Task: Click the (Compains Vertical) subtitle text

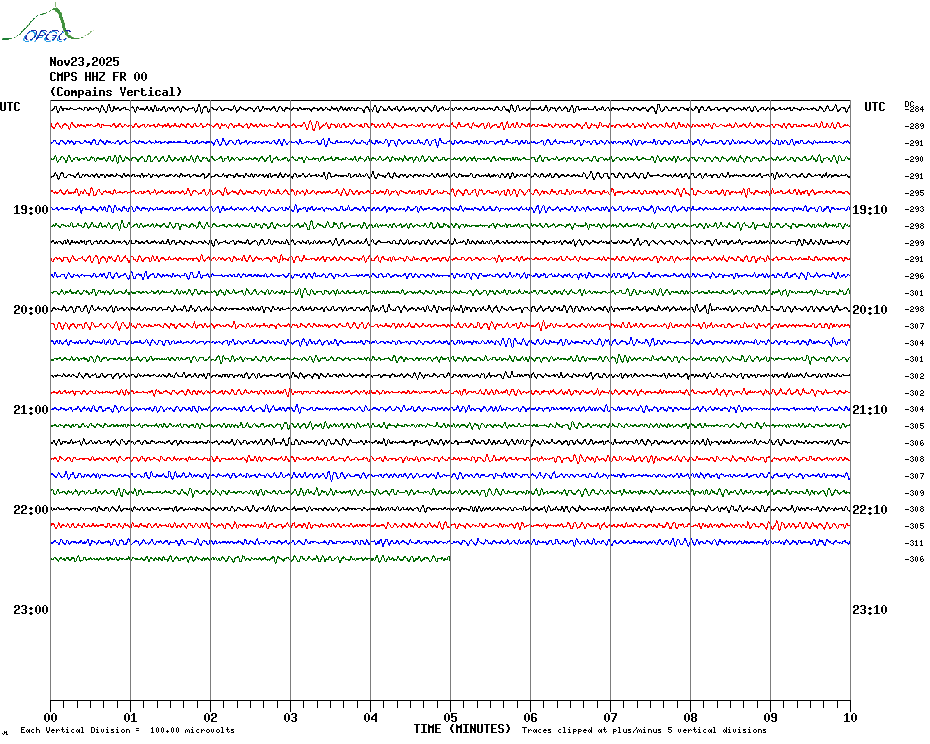Action: 116,92
